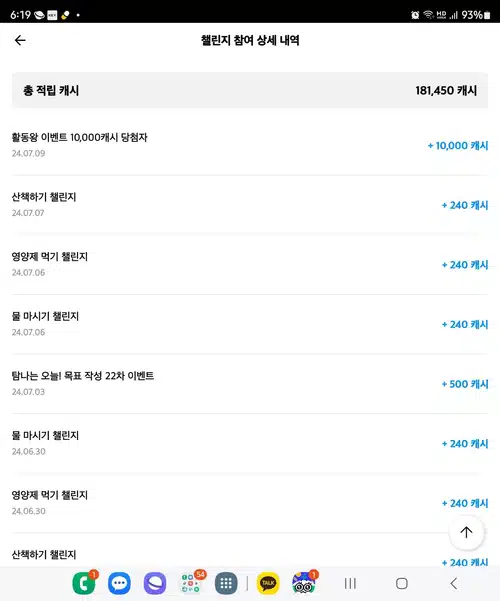Tap the system back navigation chevron
This screenshot has height=601, width=500.
(454, 583)
